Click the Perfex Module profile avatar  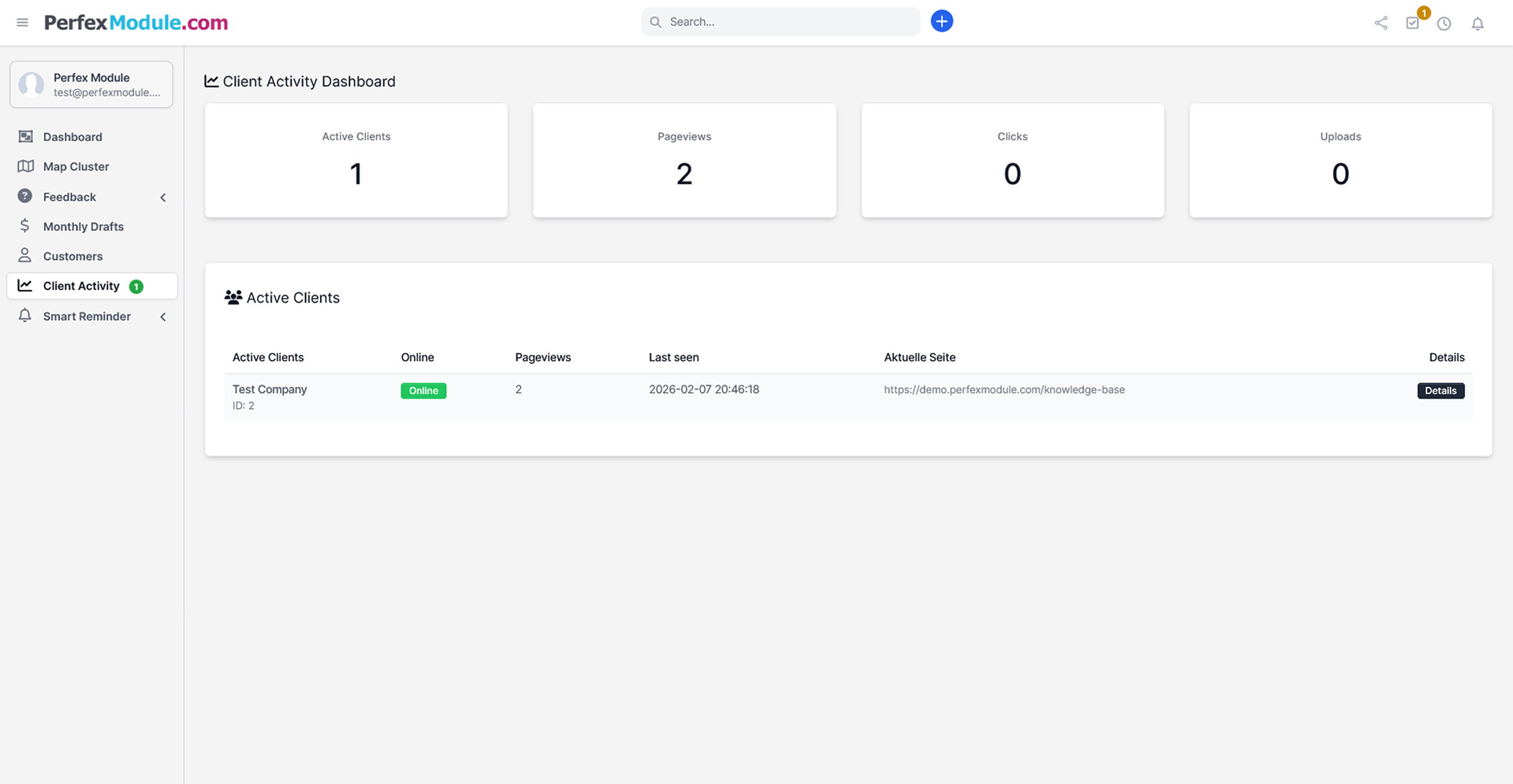[32, 84]
